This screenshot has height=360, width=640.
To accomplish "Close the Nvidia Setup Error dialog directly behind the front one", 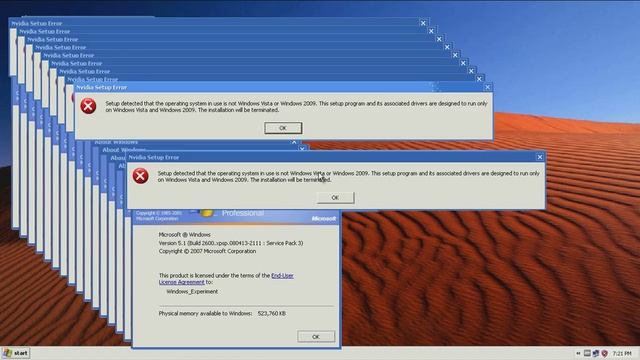I will coord(487,87).
